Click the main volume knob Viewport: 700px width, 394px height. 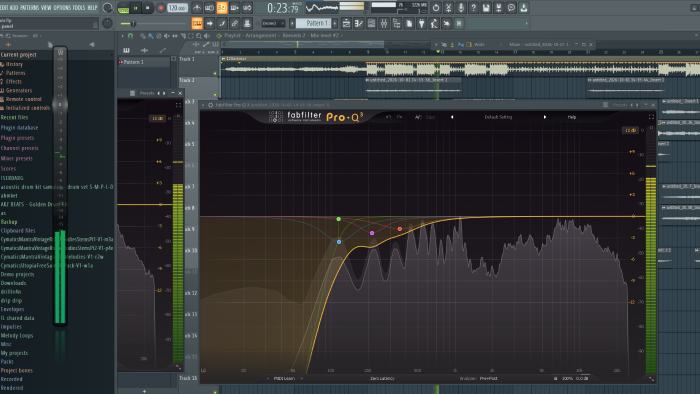pyautogui.click(x=107, y=8)
